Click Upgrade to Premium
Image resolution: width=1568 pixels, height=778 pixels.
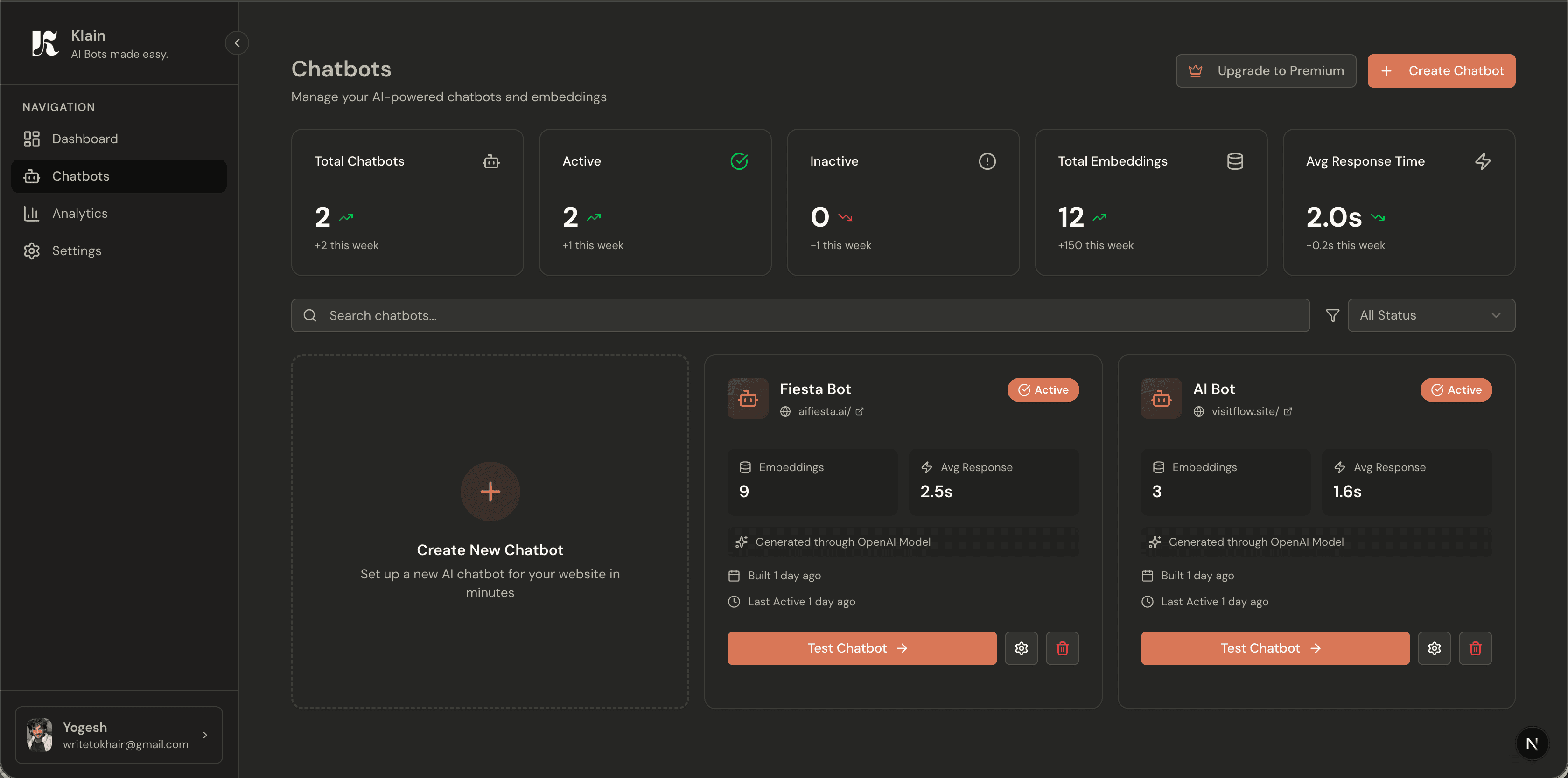click(1266, 70)
